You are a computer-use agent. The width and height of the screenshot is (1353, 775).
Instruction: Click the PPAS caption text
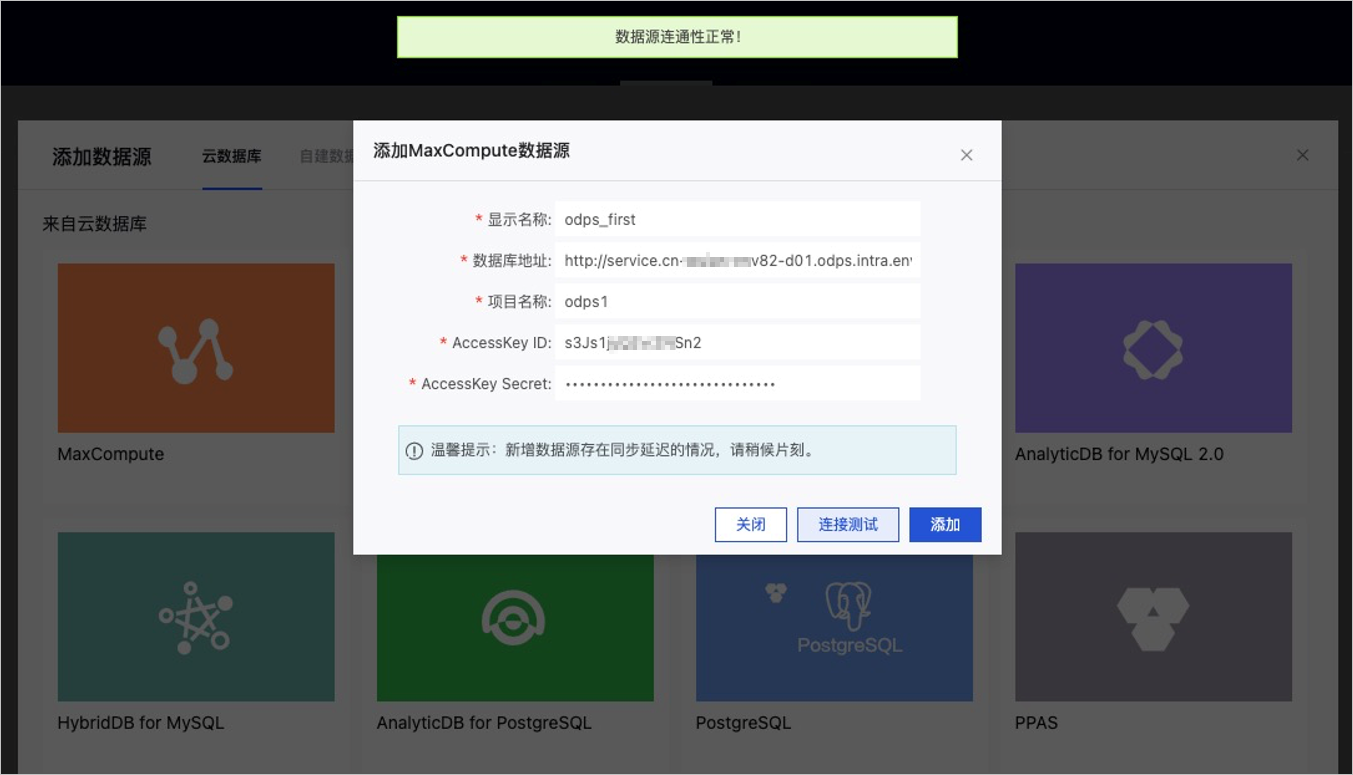pyautogui.click(x=1036, y=722)
